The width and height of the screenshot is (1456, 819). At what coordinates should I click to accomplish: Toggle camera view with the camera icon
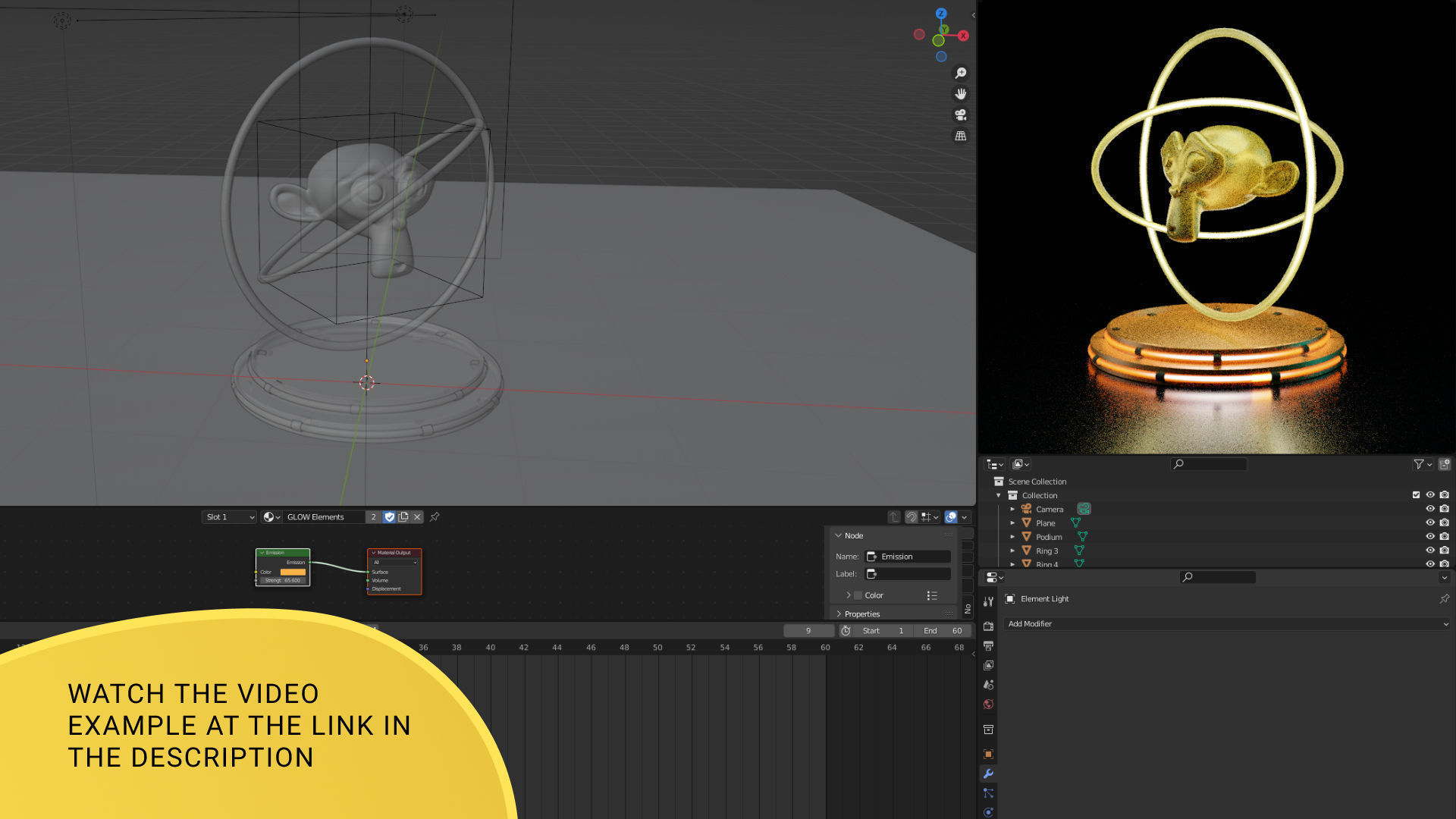tap(961, 115)
